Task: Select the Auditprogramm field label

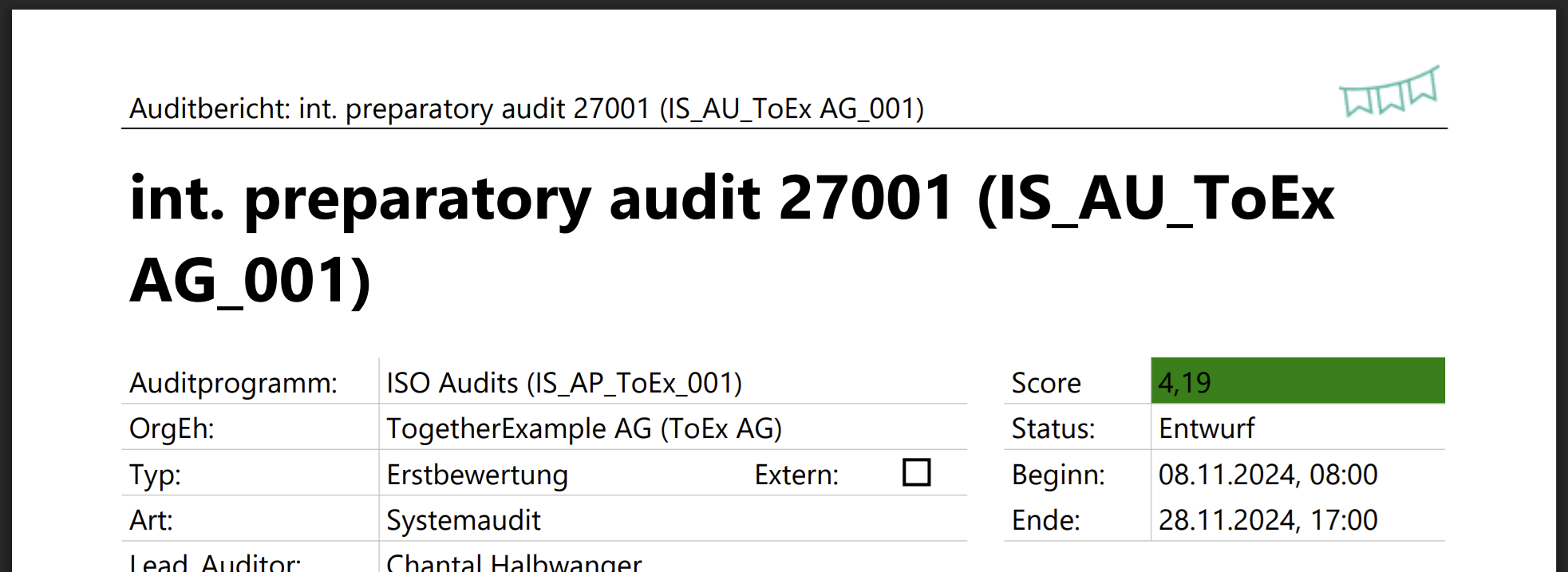Action: tap(233, 383)
